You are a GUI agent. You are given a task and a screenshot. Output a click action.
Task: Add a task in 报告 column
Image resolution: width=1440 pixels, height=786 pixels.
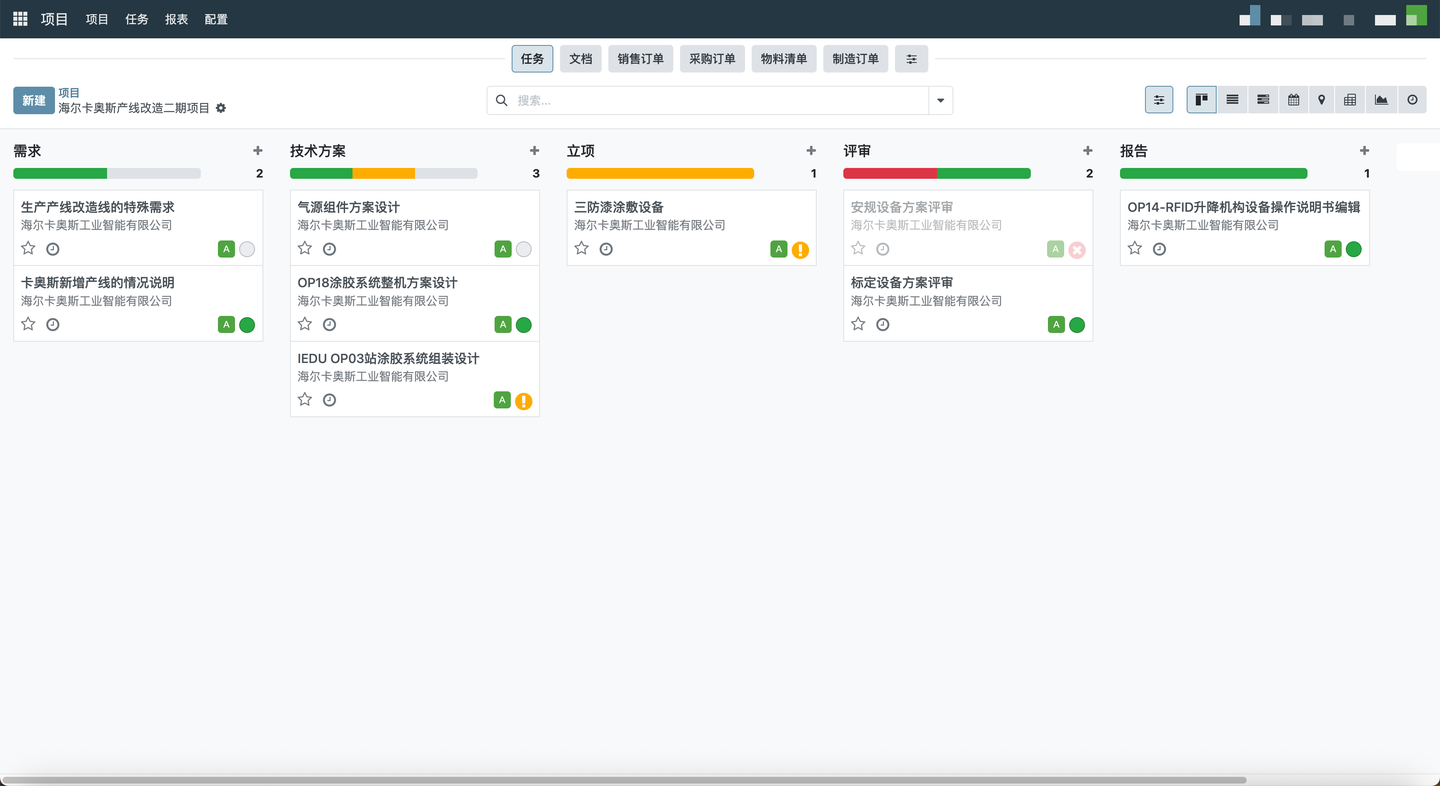point(1364,151)
